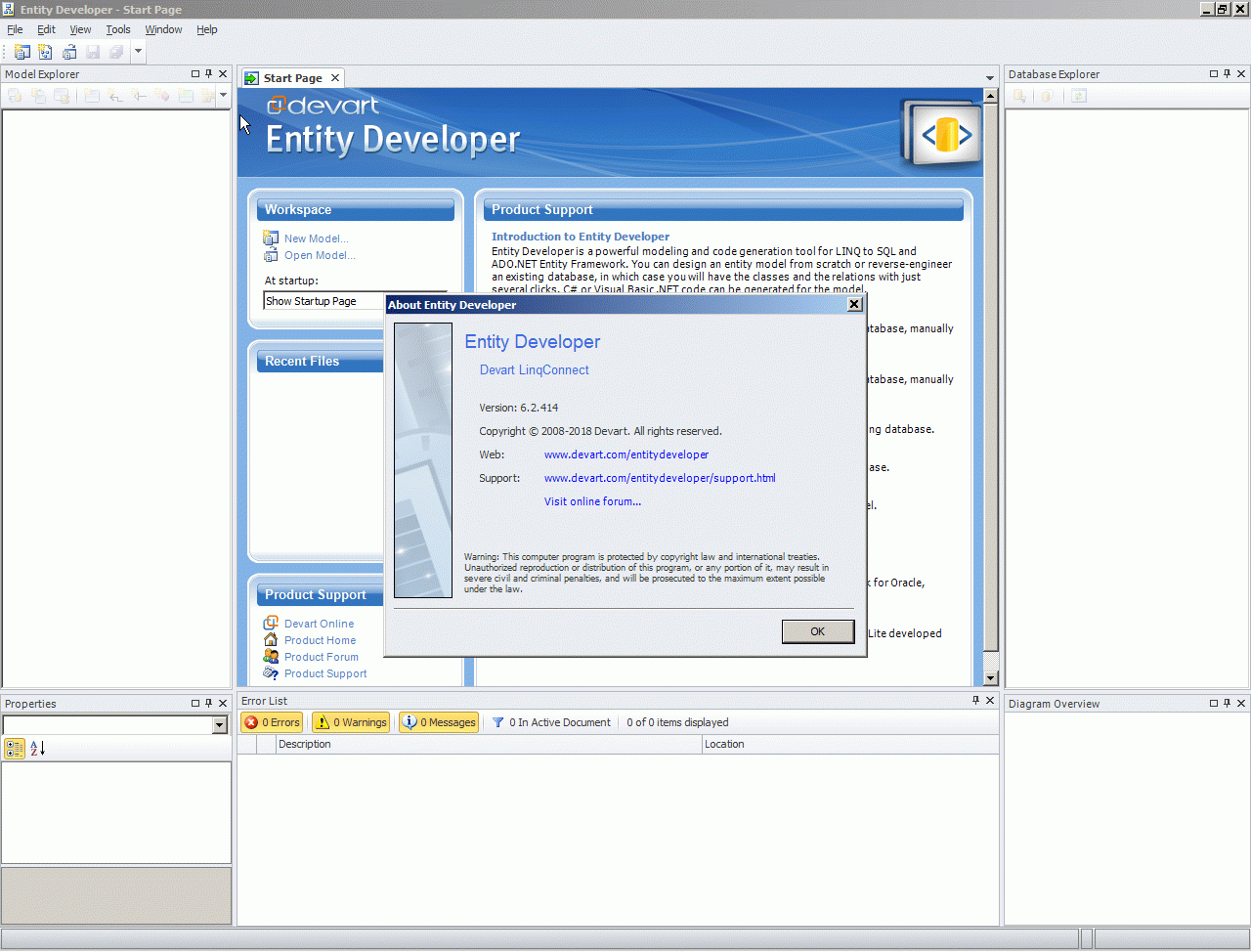
Task: Close the Diagram Overview panel
Action: tap(1241, 704)
